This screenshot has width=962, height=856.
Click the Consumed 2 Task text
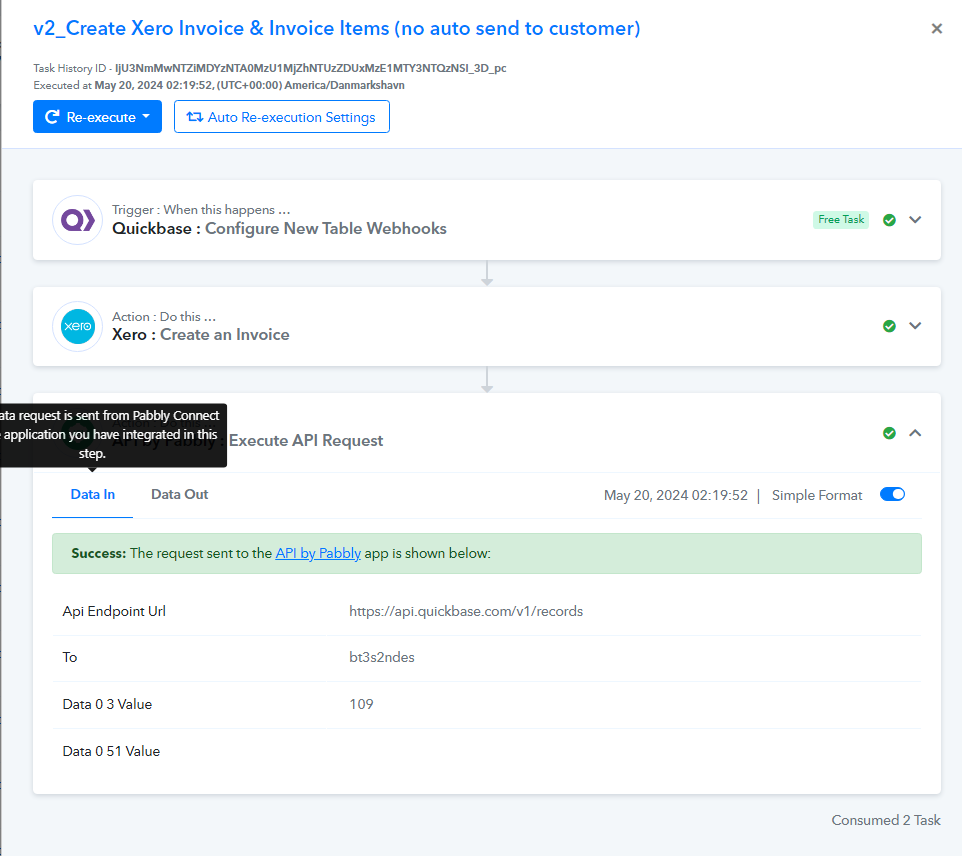(x=886, y=820)
